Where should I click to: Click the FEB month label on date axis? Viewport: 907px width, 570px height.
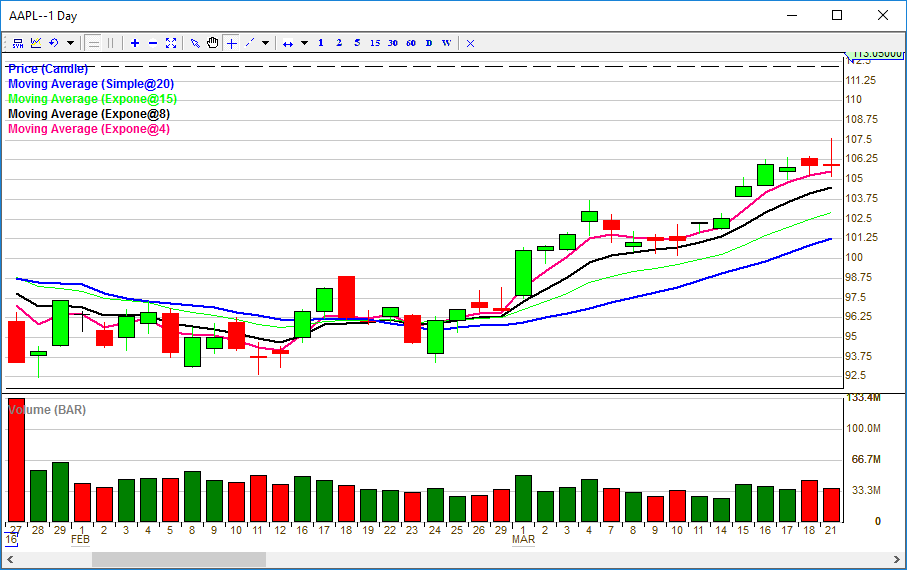(x=80, y=539)
